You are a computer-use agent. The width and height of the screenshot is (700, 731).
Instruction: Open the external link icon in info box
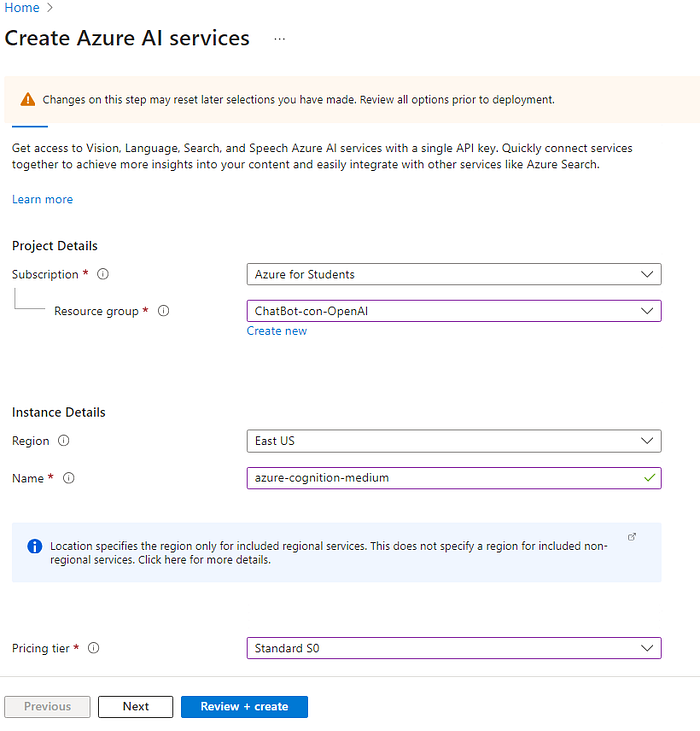[632, 537]
